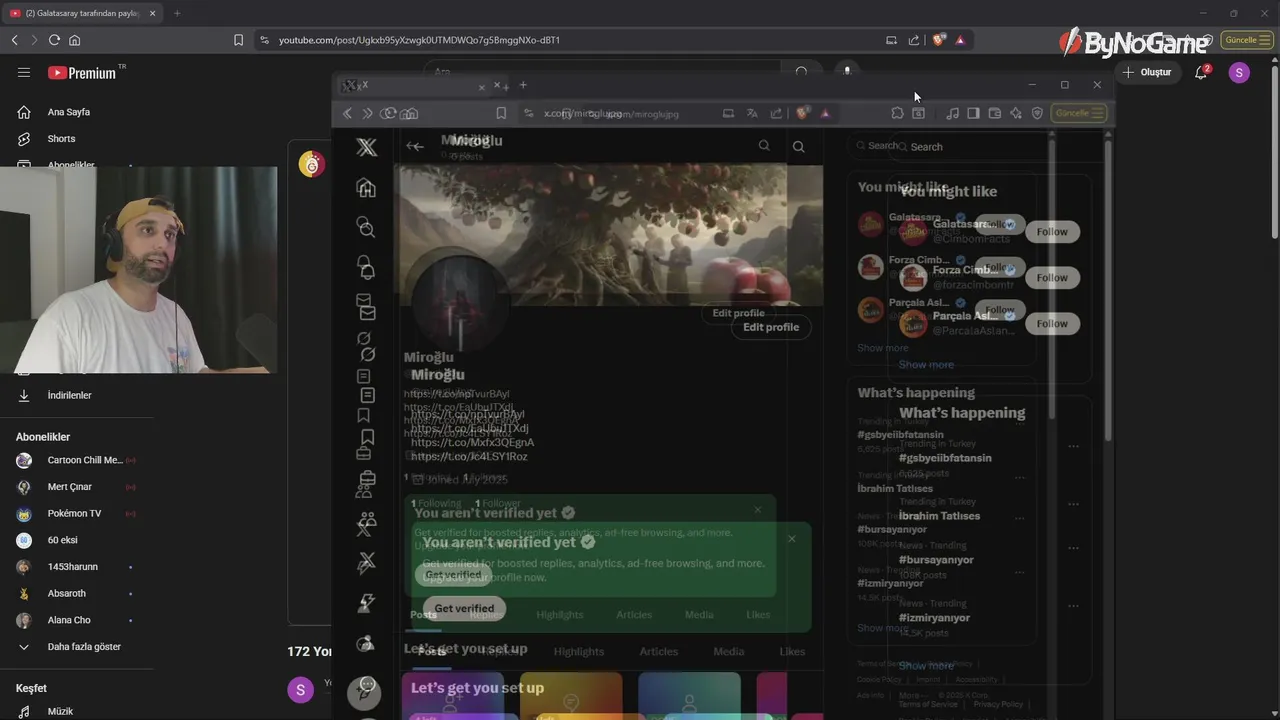Open Brave Rewards triangle in YouTube window
Screen dimensions: 1280x720
click(960, 40)
